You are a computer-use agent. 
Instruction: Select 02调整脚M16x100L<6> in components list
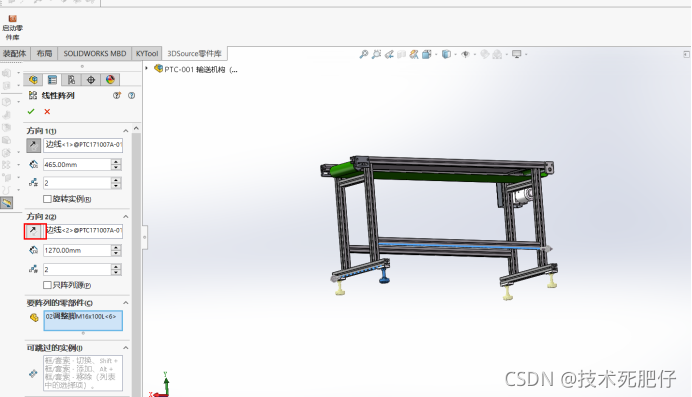81,316
